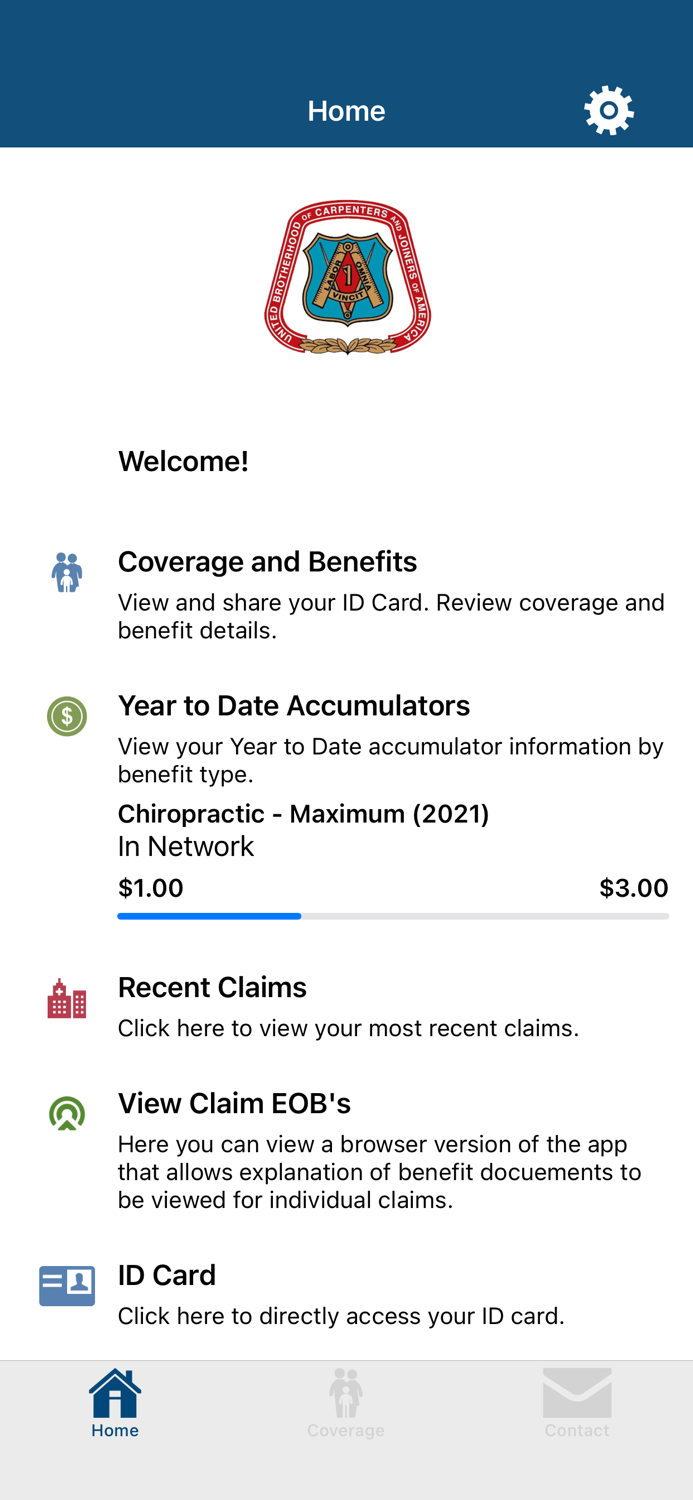The height and width of the screenshot is (1500, 693).
Task: Open the ID Card icon
Action: coord(66,1285)
